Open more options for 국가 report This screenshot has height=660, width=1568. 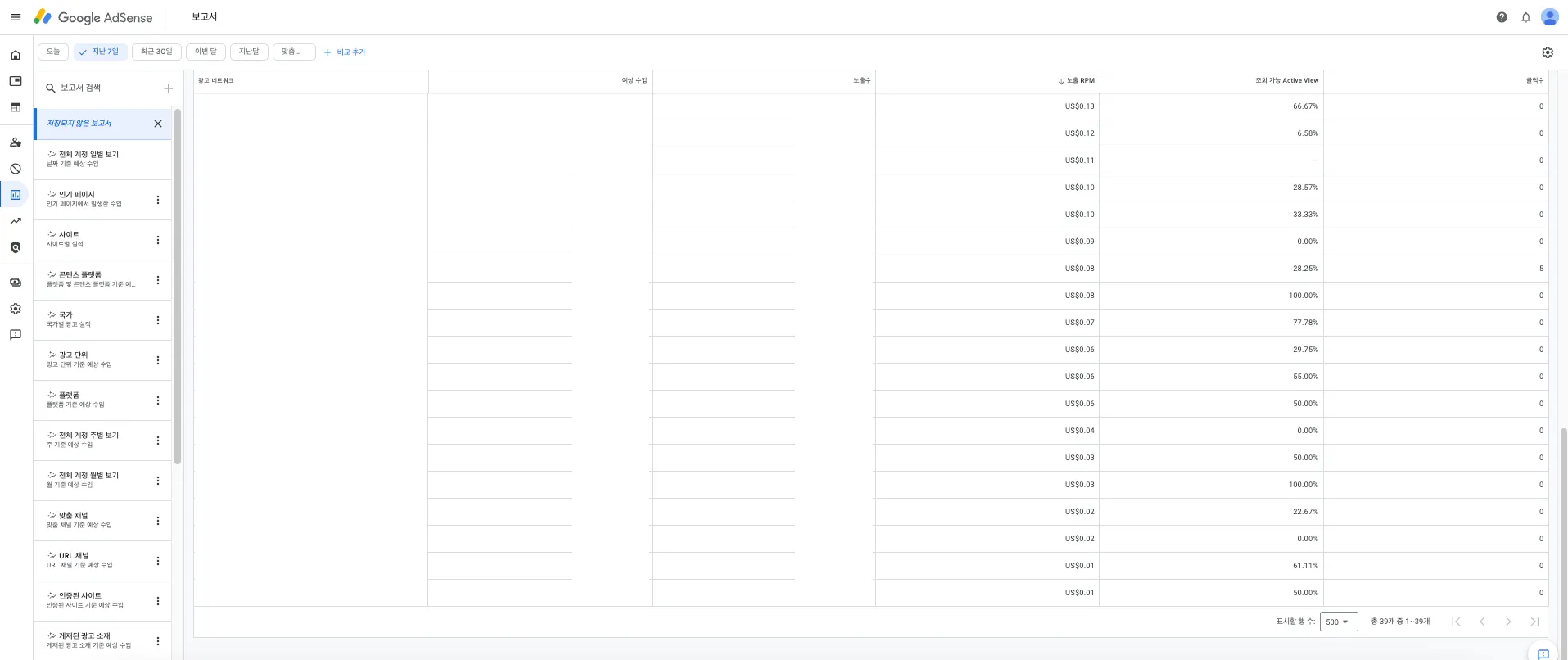click(x=158, y=320)
